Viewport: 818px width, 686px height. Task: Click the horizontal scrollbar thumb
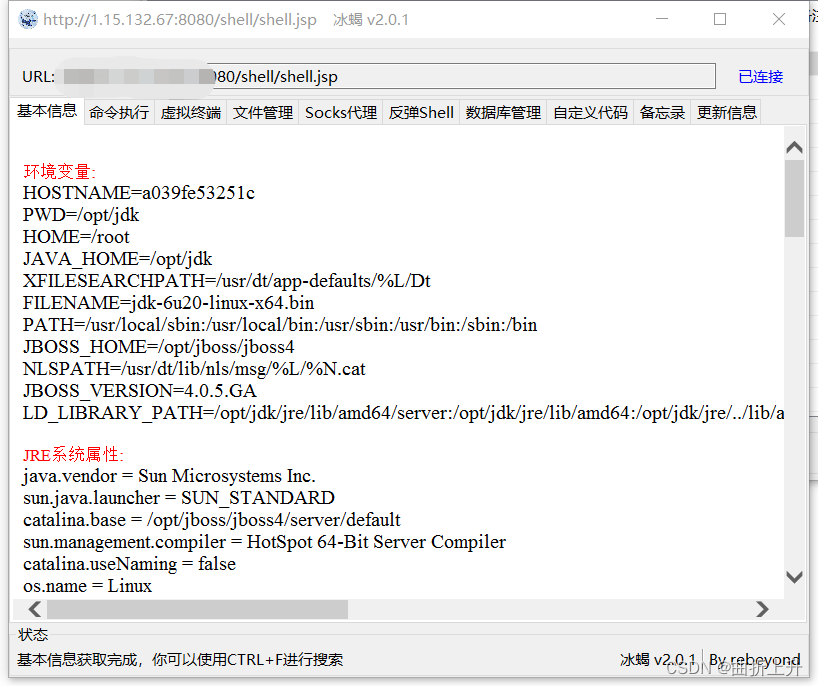200,609
